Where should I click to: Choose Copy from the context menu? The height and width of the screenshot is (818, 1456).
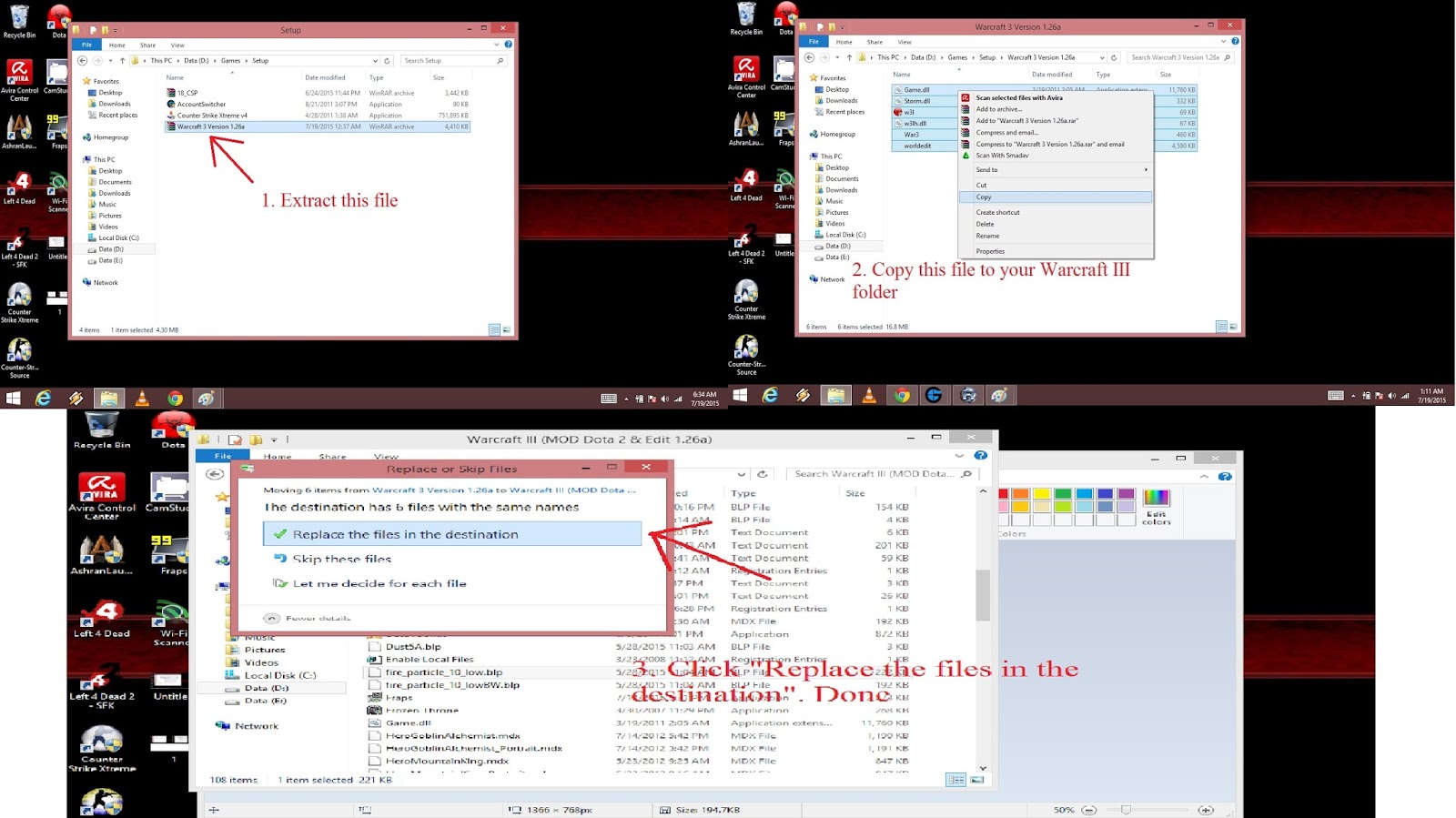1056,197
